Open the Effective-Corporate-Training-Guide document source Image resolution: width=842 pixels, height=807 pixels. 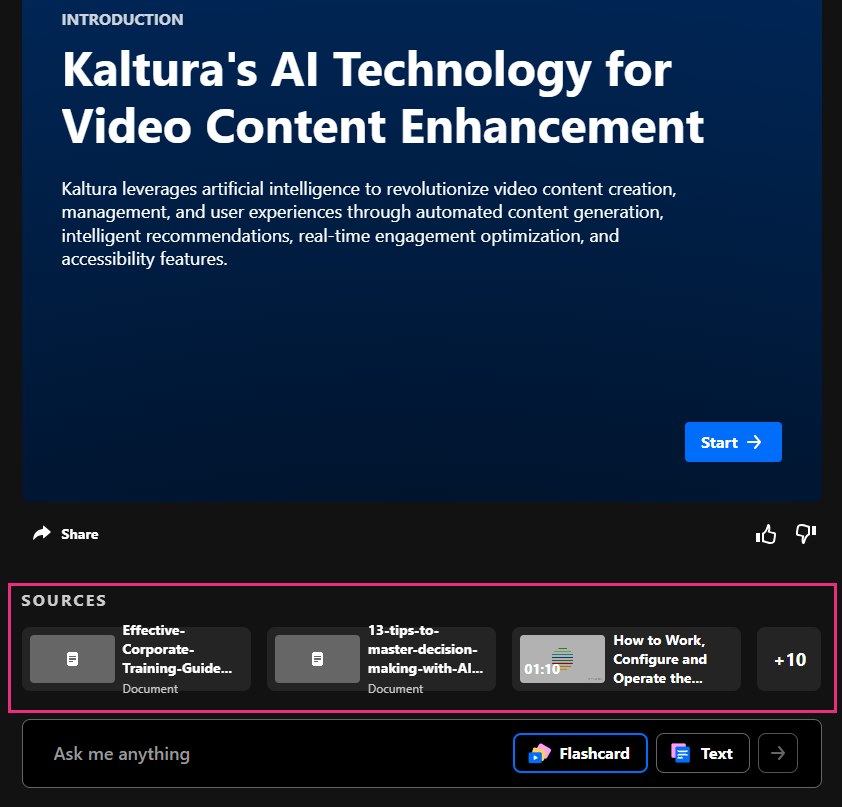[136, 659]
